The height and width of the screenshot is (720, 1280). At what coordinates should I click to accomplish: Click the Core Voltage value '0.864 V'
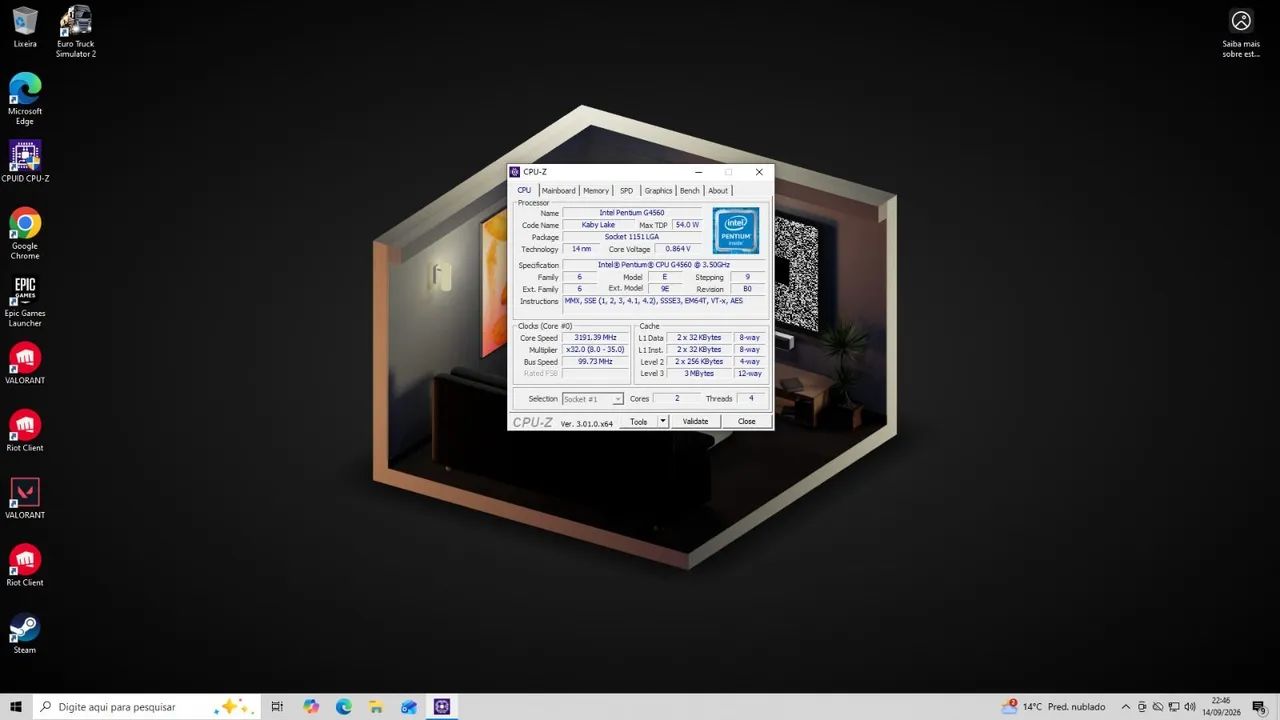678,249
